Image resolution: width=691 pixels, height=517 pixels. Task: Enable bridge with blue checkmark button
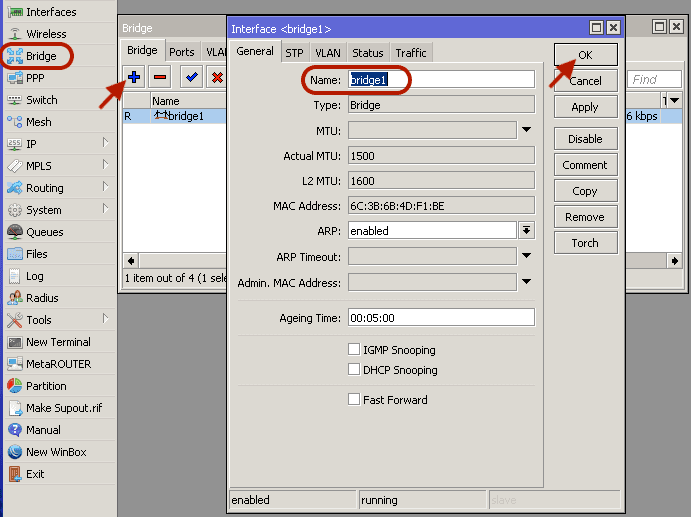pyautogui.click(x=192, y=78)
